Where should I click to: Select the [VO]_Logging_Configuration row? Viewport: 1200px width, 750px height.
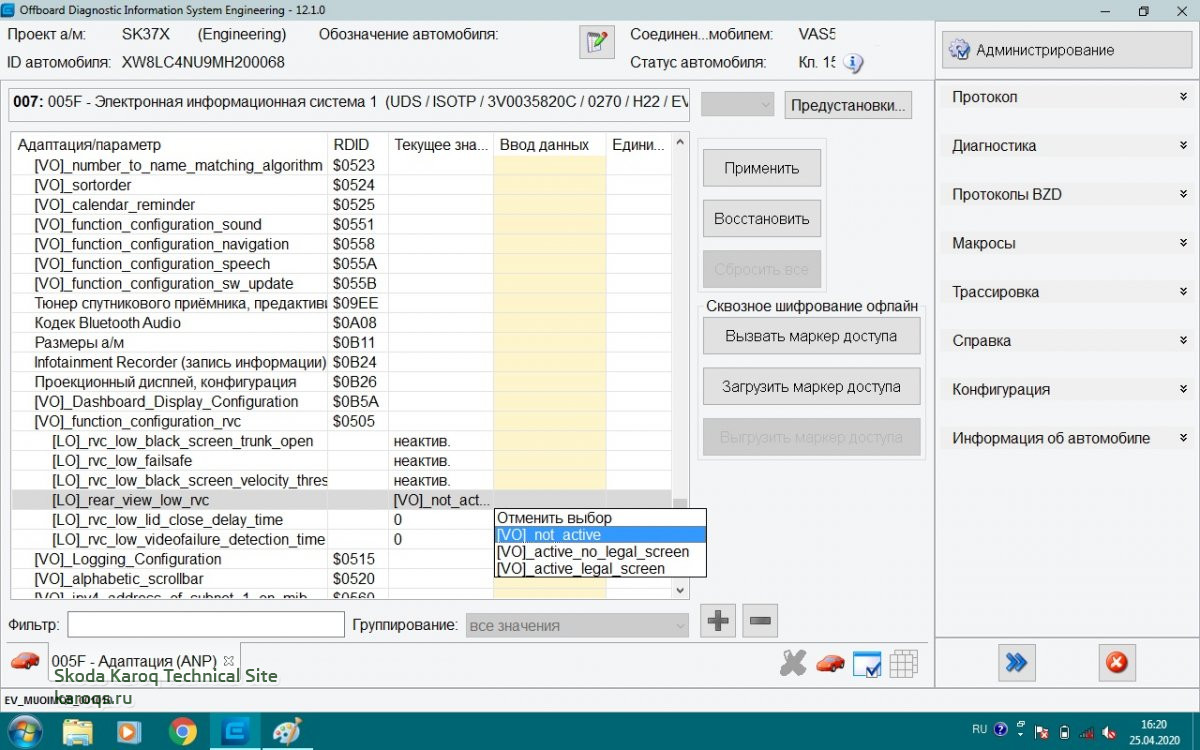(127, 559)
